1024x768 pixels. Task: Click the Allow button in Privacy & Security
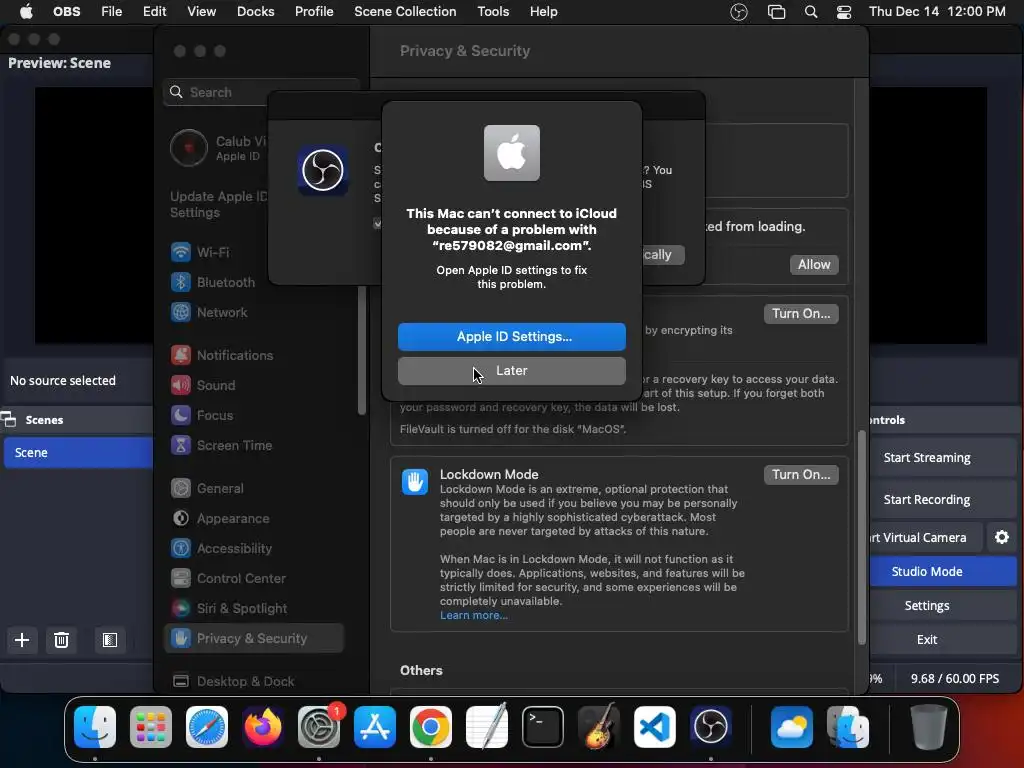(x=814, y=264)
